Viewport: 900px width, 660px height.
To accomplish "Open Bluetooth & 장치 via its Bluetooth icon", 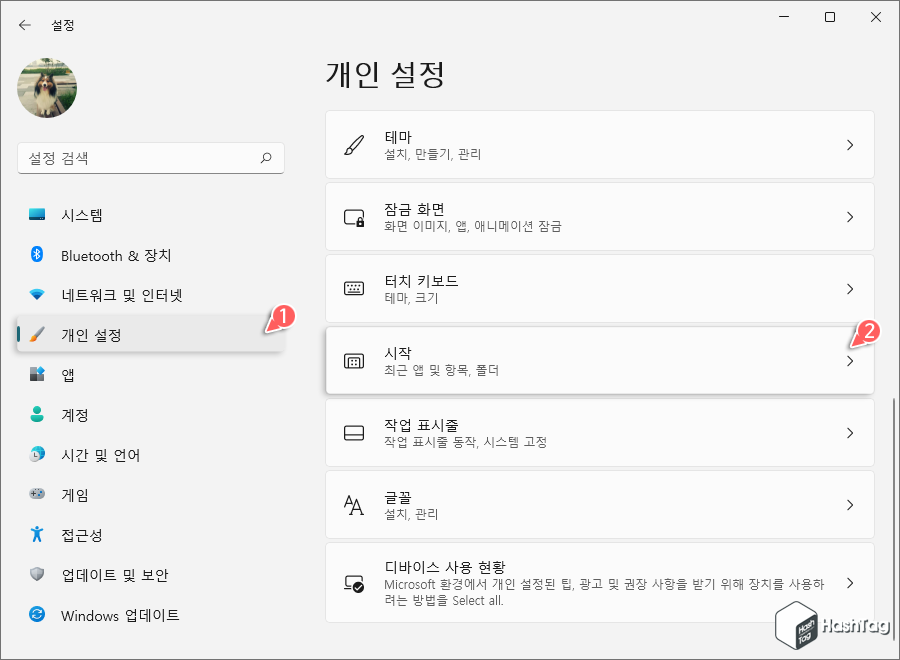I will coord(37,255).
